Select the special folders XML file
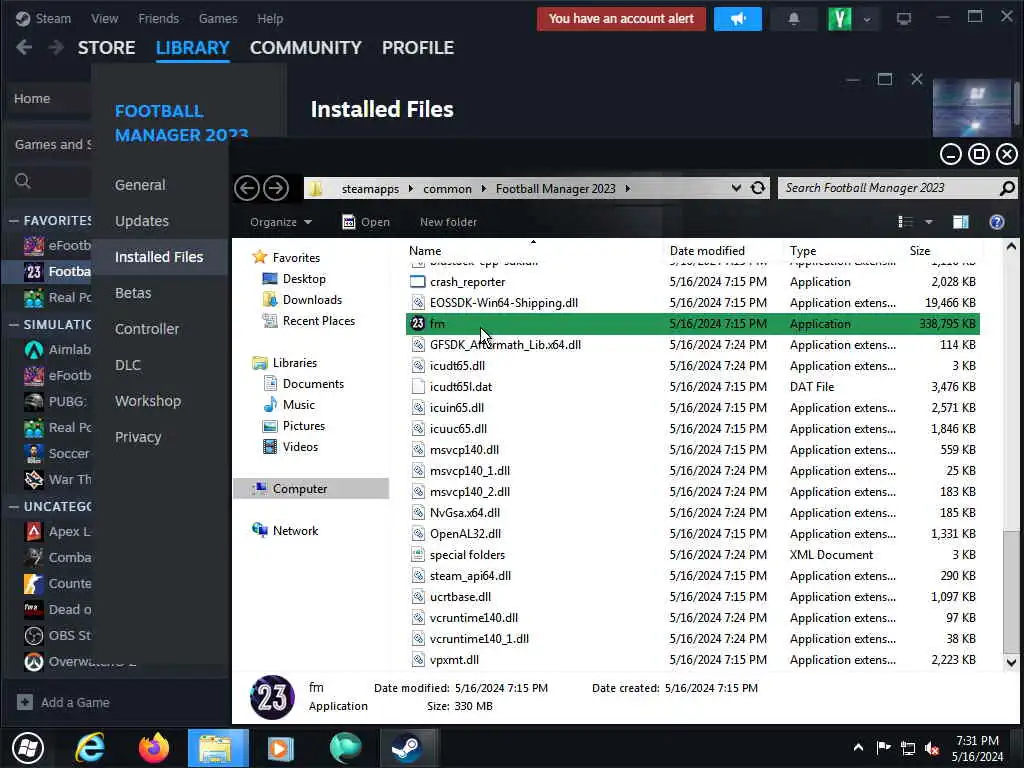The height and width of the screenshot is (768, 1024). [x=692, y=555]
